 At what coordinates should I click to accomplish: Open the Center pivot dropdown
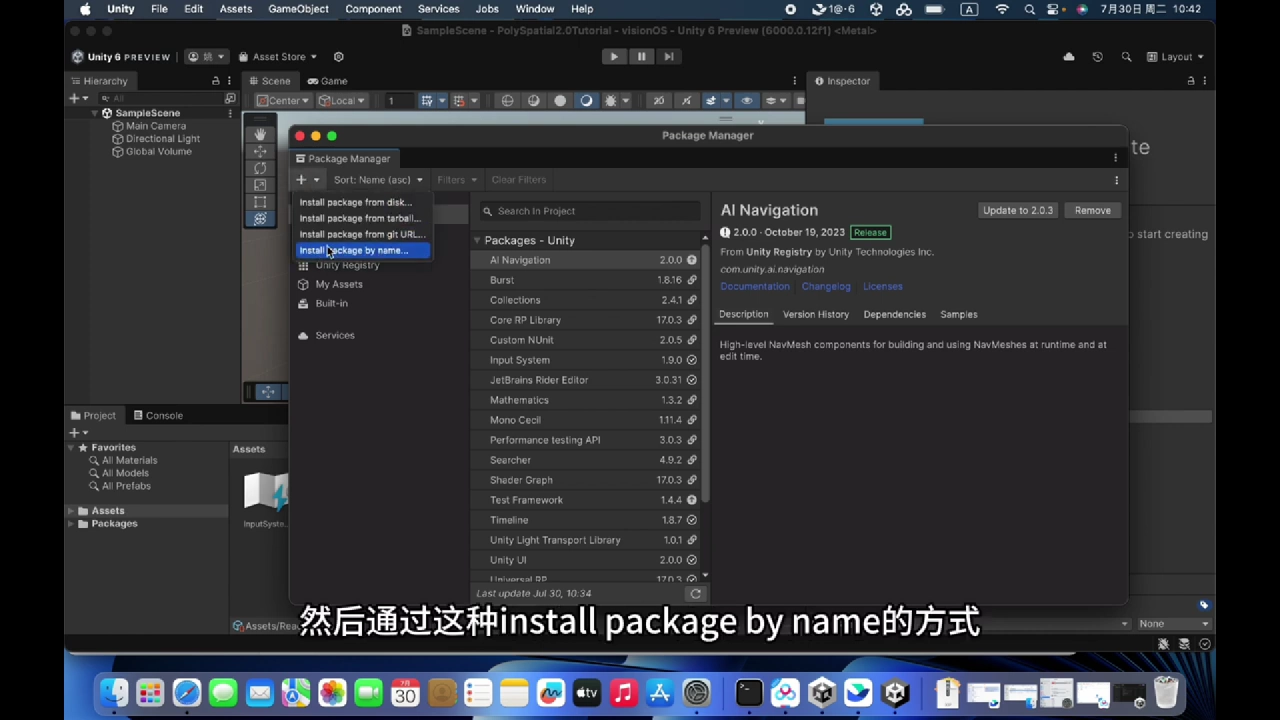(283, 100)
